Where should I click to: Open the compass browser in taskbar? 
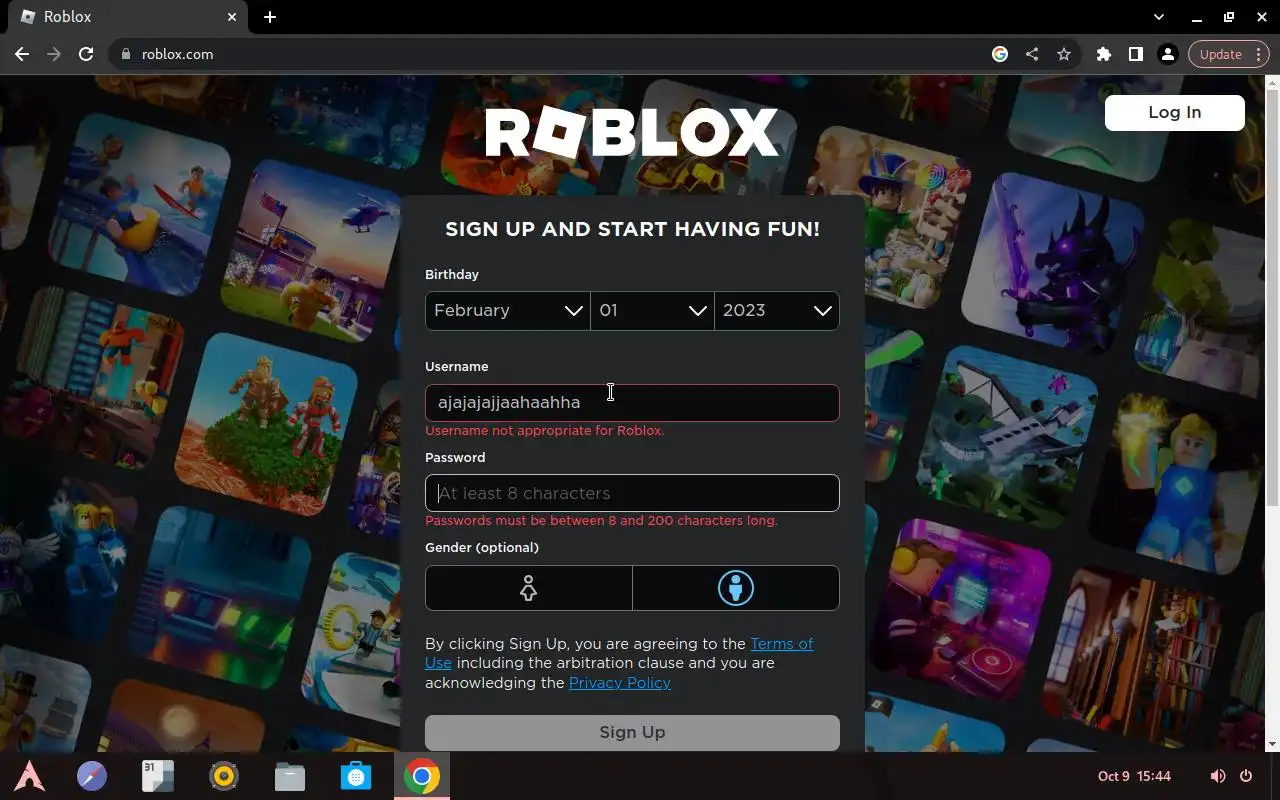coord(92,776)
